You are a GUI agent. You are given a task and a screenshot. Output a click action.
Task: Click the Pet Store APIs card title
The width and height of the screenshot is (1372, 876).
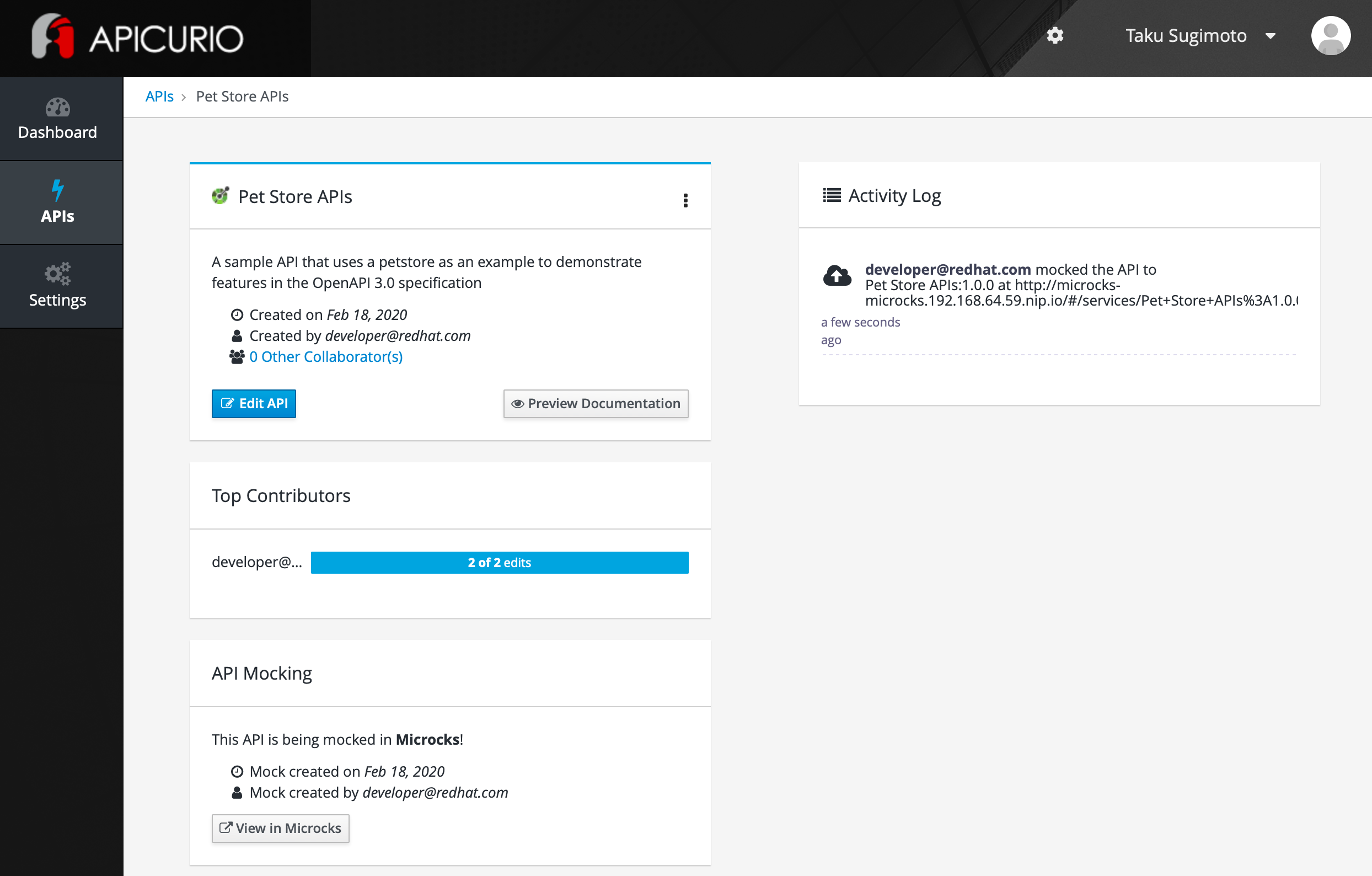(x=295, y=196)
